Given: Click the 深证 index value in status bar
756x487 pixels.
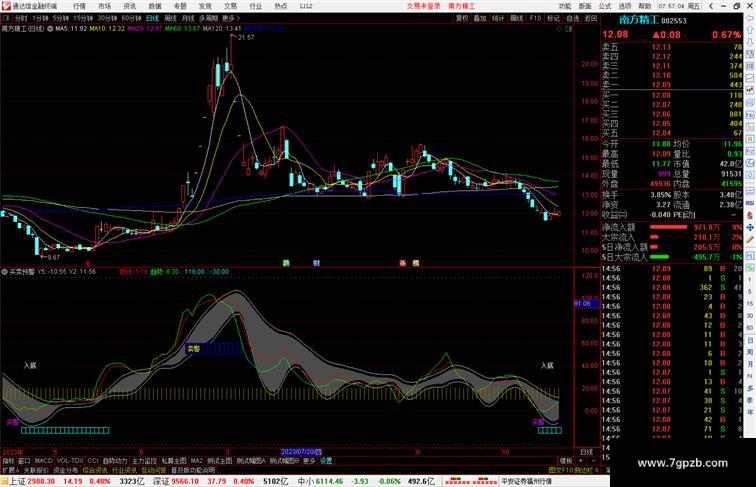Looking at the screenshot, I should 186,481.
